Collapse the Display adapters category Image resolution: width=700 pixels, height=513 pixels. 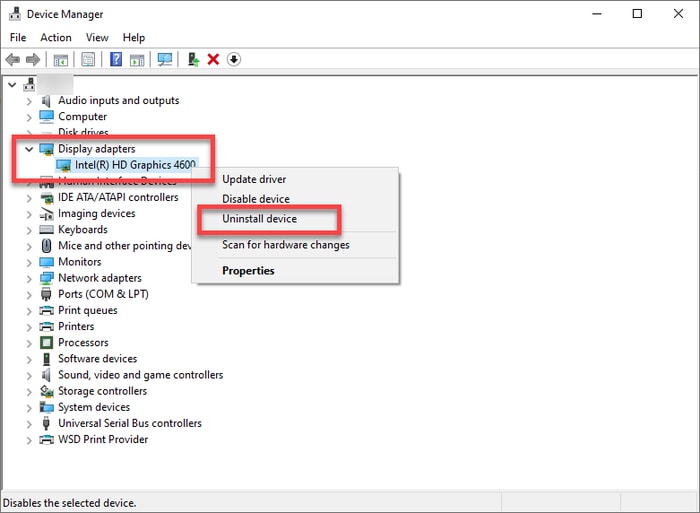point(28,149)
